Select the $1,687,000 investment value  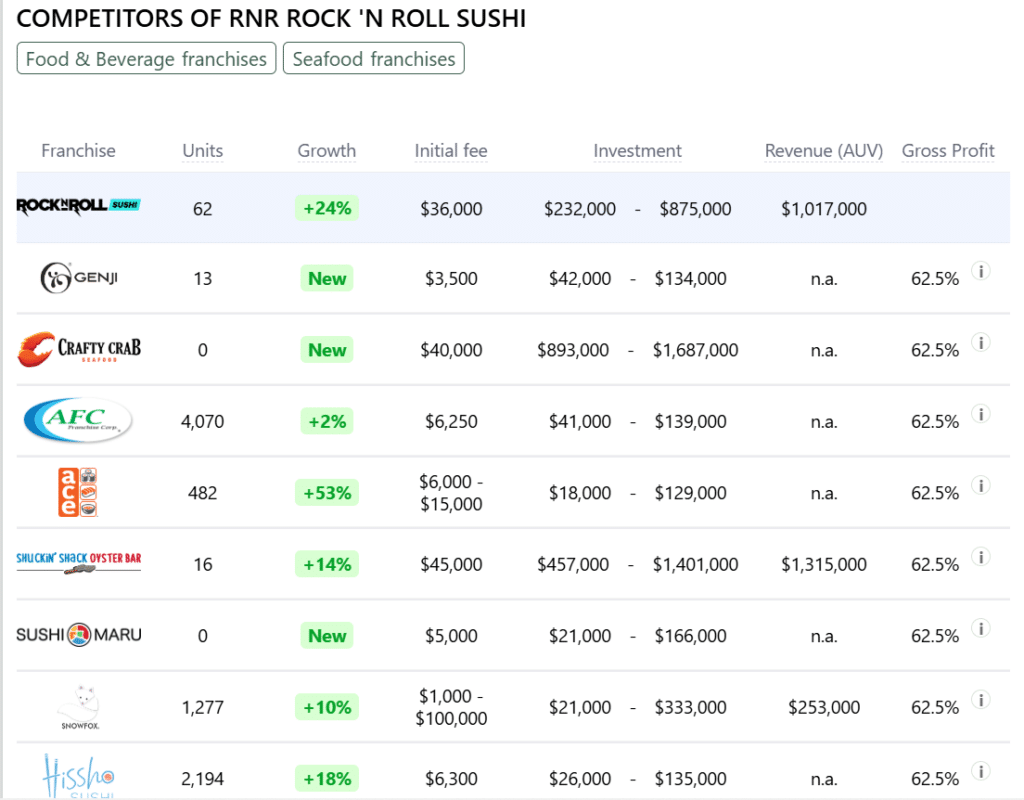[x=696, y=351]
